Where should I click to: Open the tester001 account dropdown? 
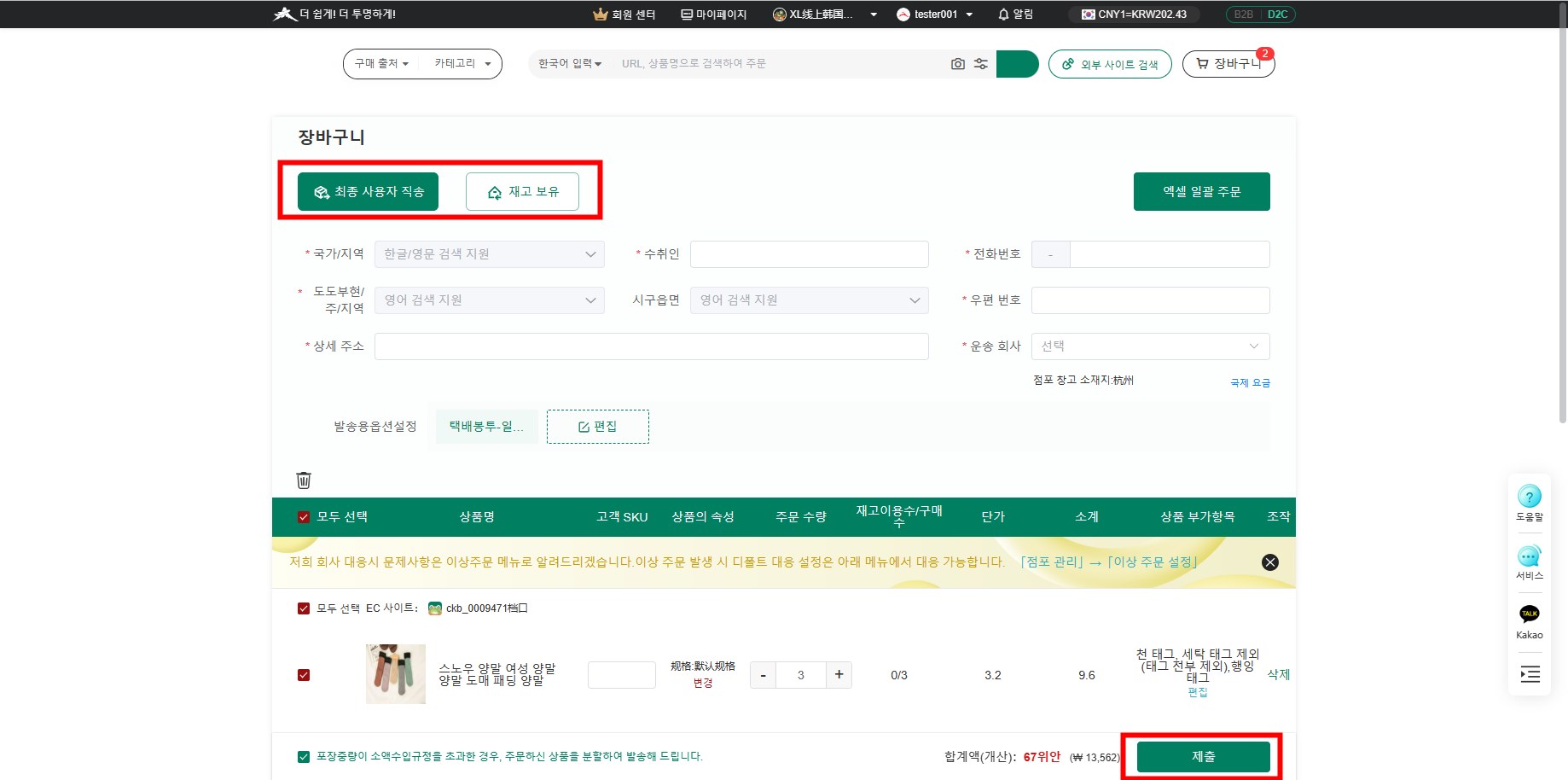point(935,15)
